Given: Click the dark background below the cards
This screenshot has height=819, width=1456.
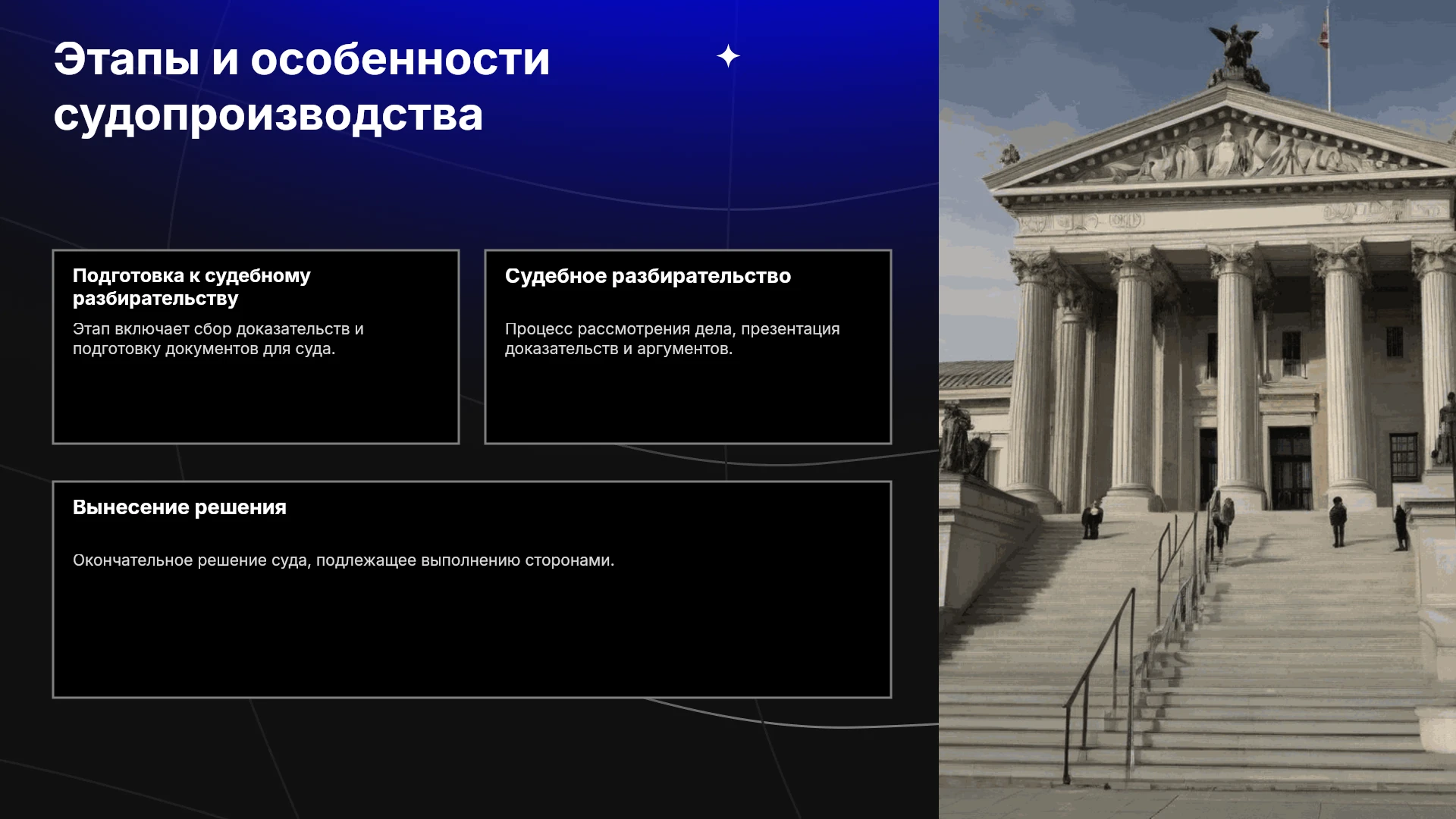Looking at the screenshot, I should coord(470,758).
